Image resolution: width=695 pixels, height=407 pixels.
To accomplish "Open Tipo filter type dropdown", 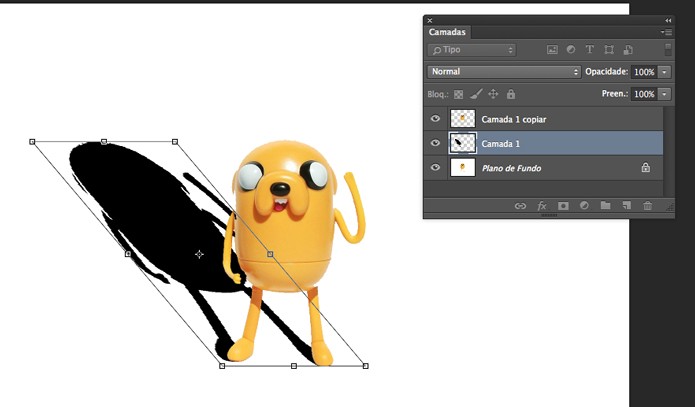I will pyautogui.click(x=472, y=50).
